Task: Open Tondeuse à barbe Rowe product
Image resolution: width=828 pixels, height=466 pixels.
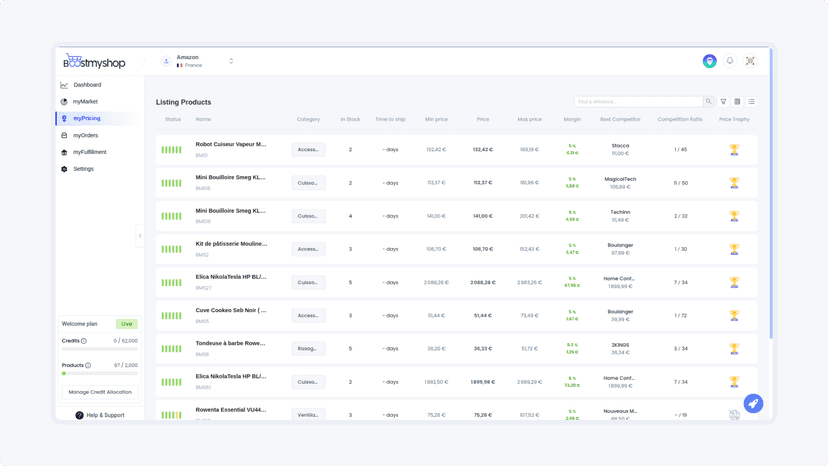Action: tap(230, 343)
